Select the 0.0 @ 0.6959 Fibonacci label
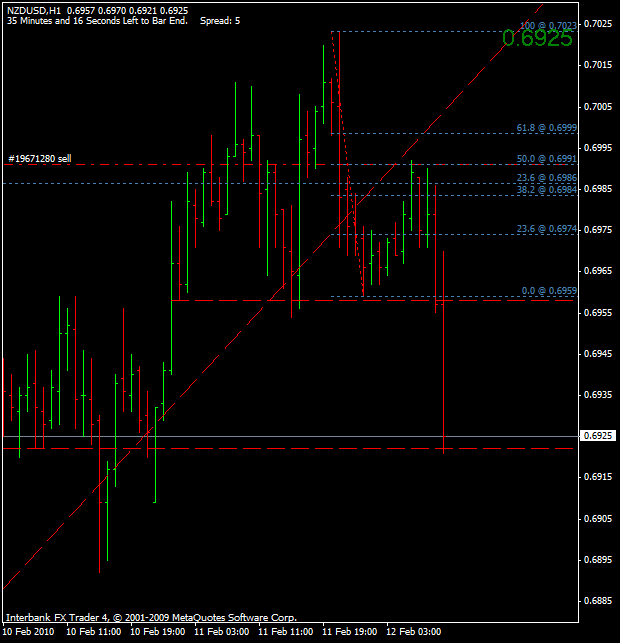Screen dimensions: 620x643 click(549, 291)
